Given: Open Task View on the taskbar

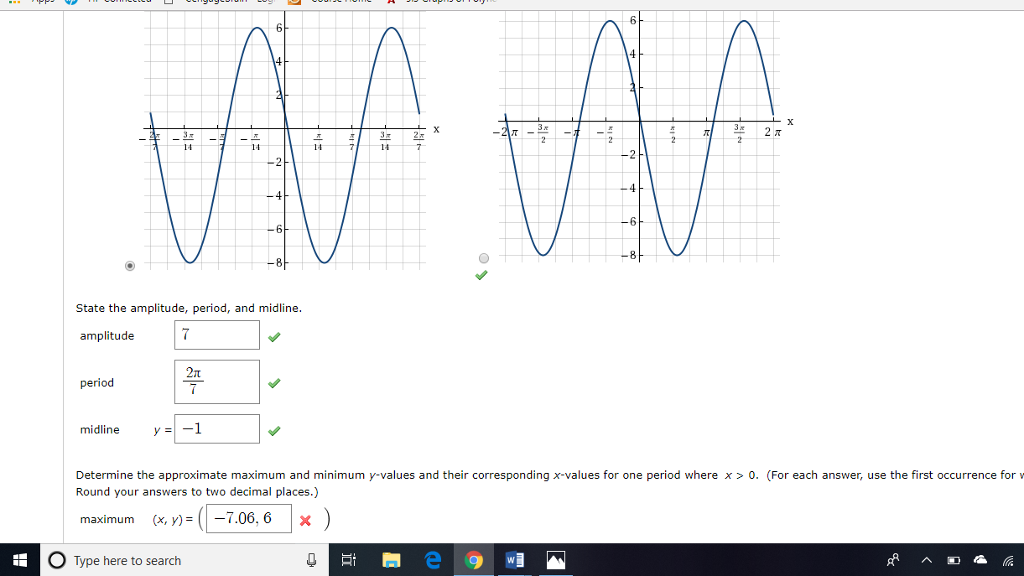Looking at the screenshot, I should (x=348, y=559).
